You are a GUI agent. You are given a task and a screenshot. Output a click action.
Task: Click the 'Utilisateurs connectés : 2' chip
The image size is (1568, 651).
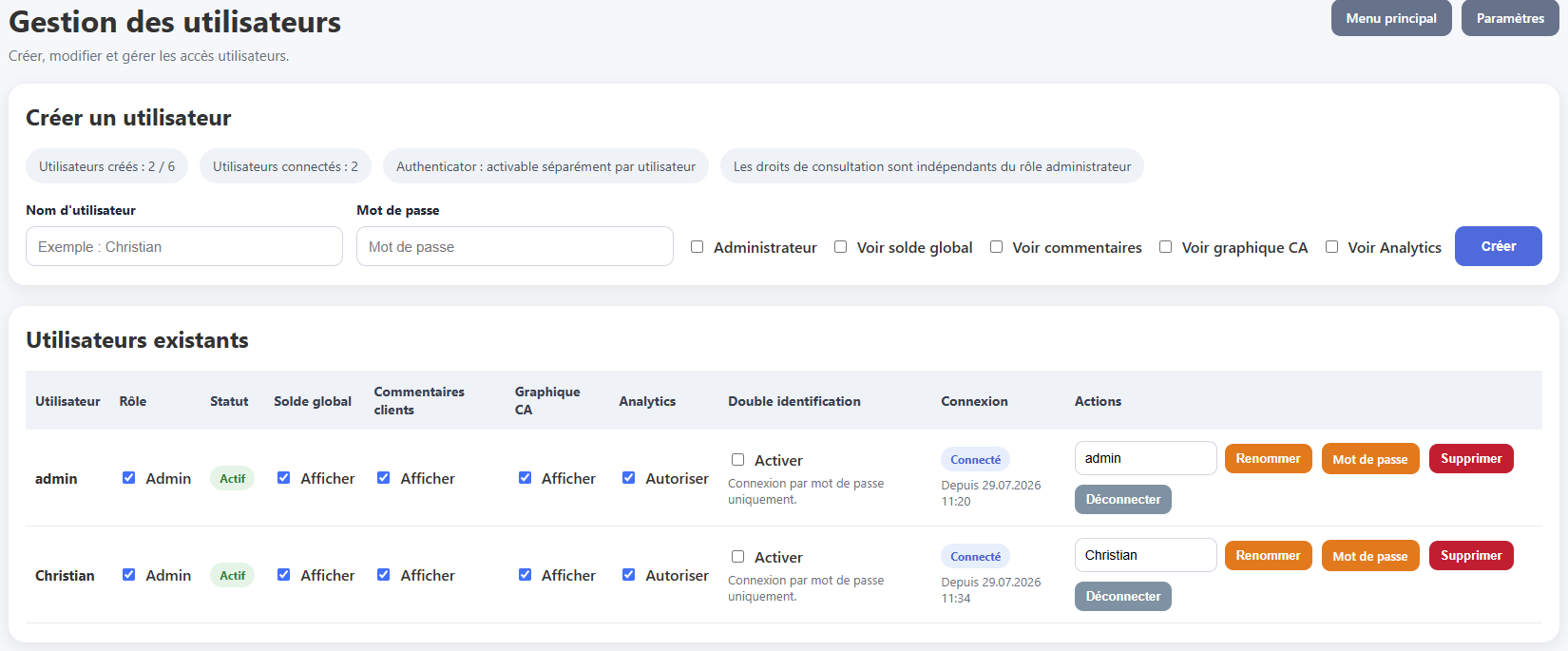click(285, 166)
